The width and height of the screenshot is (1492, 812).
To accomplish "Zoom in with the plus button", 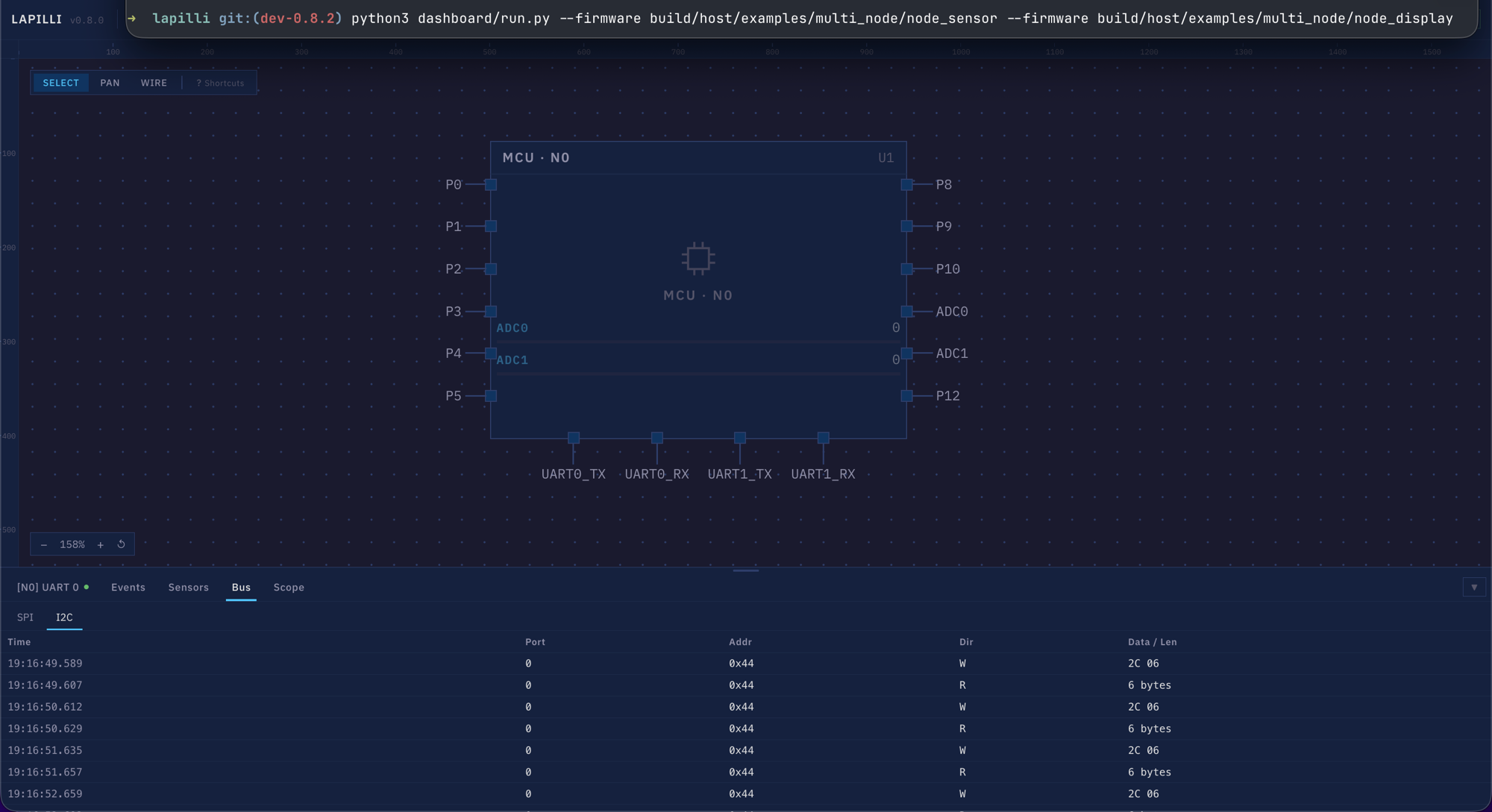I will 100,544.
